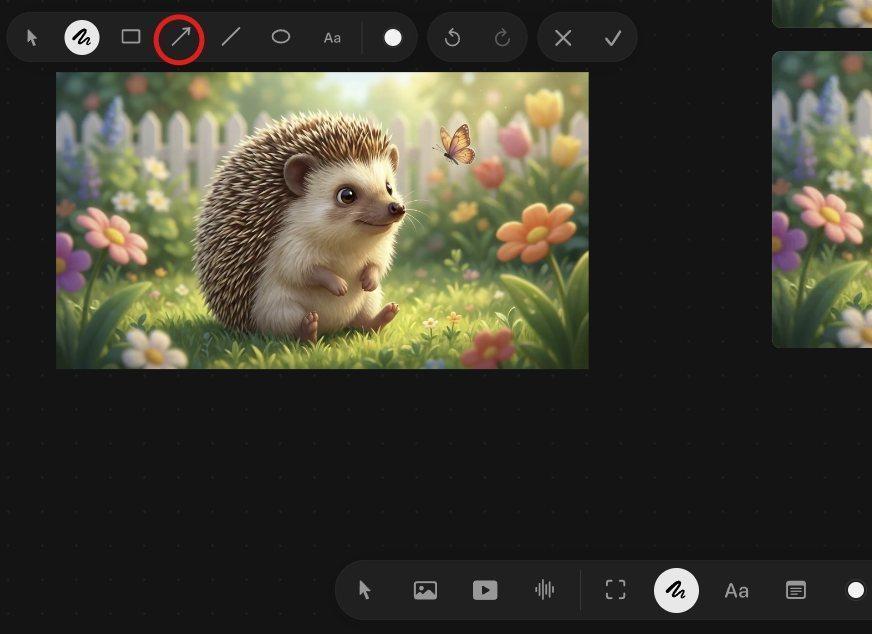
Task: Click the hedgehog image on the canvas
Action: 322,220
